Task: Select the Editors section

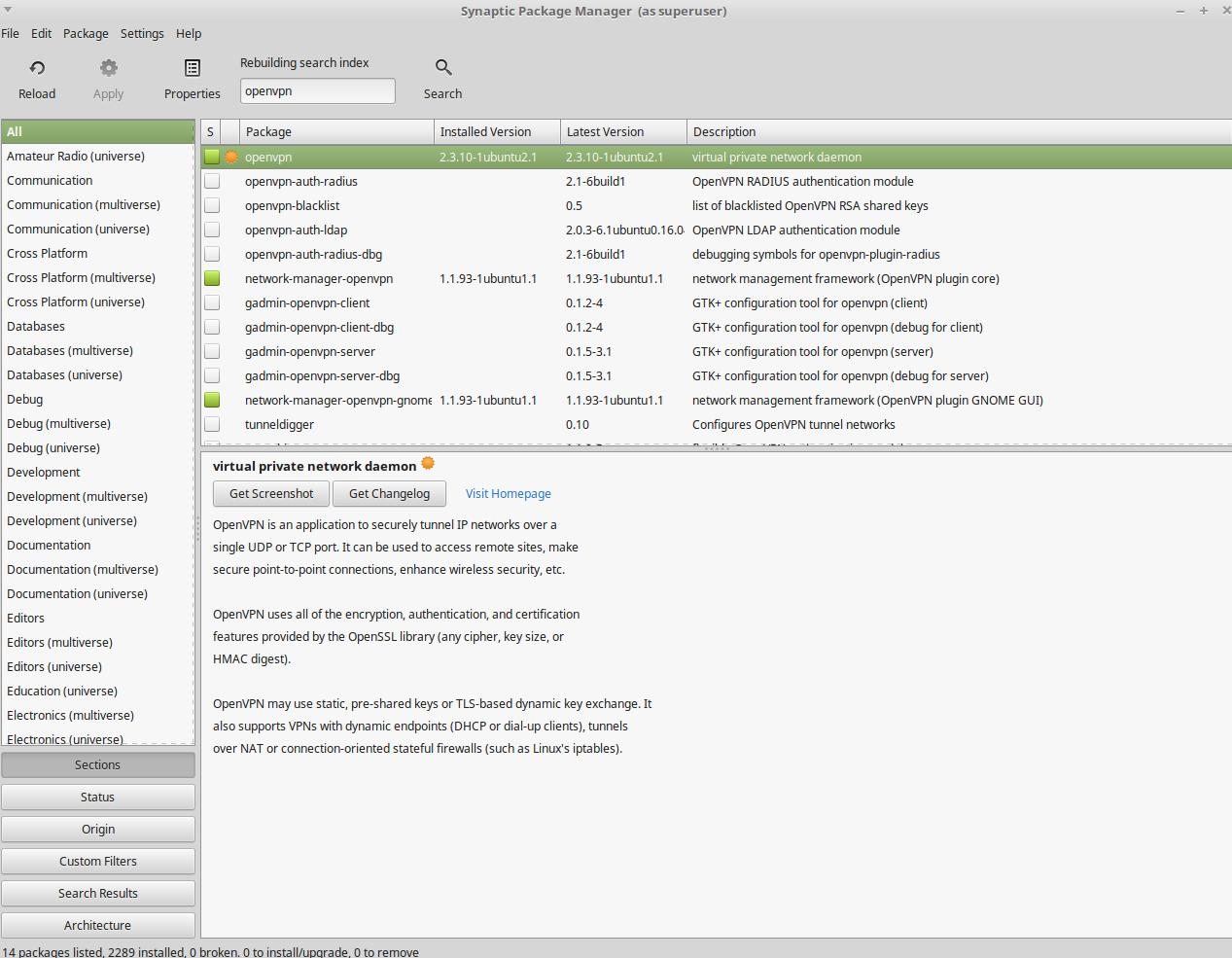Action: tap(97, 618)
